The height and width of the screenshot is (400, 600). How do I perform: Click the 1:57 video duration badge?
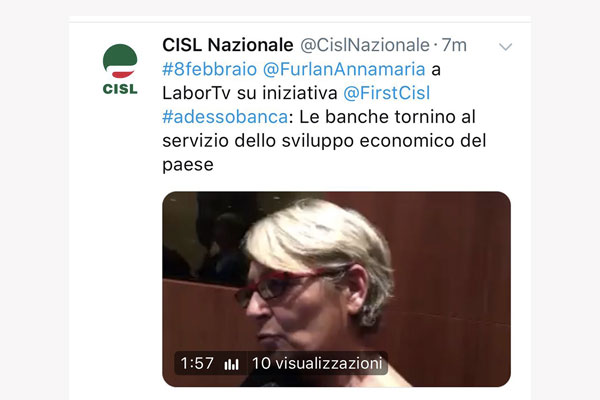[x=197, y=363]
